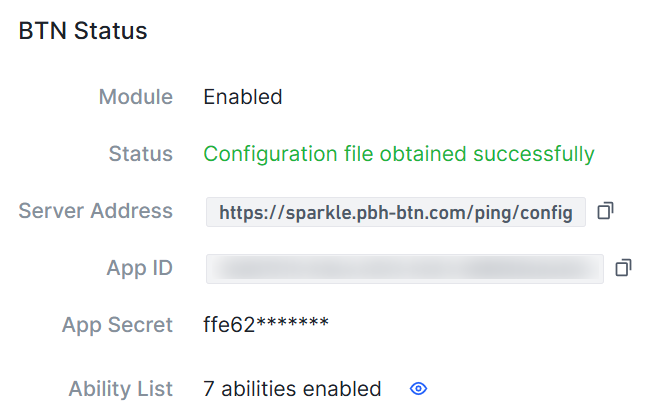This screenshot has width=649, height=420.
Task: Click the green configuration status message
Action: pyautogui.click(x=399, y=154)
